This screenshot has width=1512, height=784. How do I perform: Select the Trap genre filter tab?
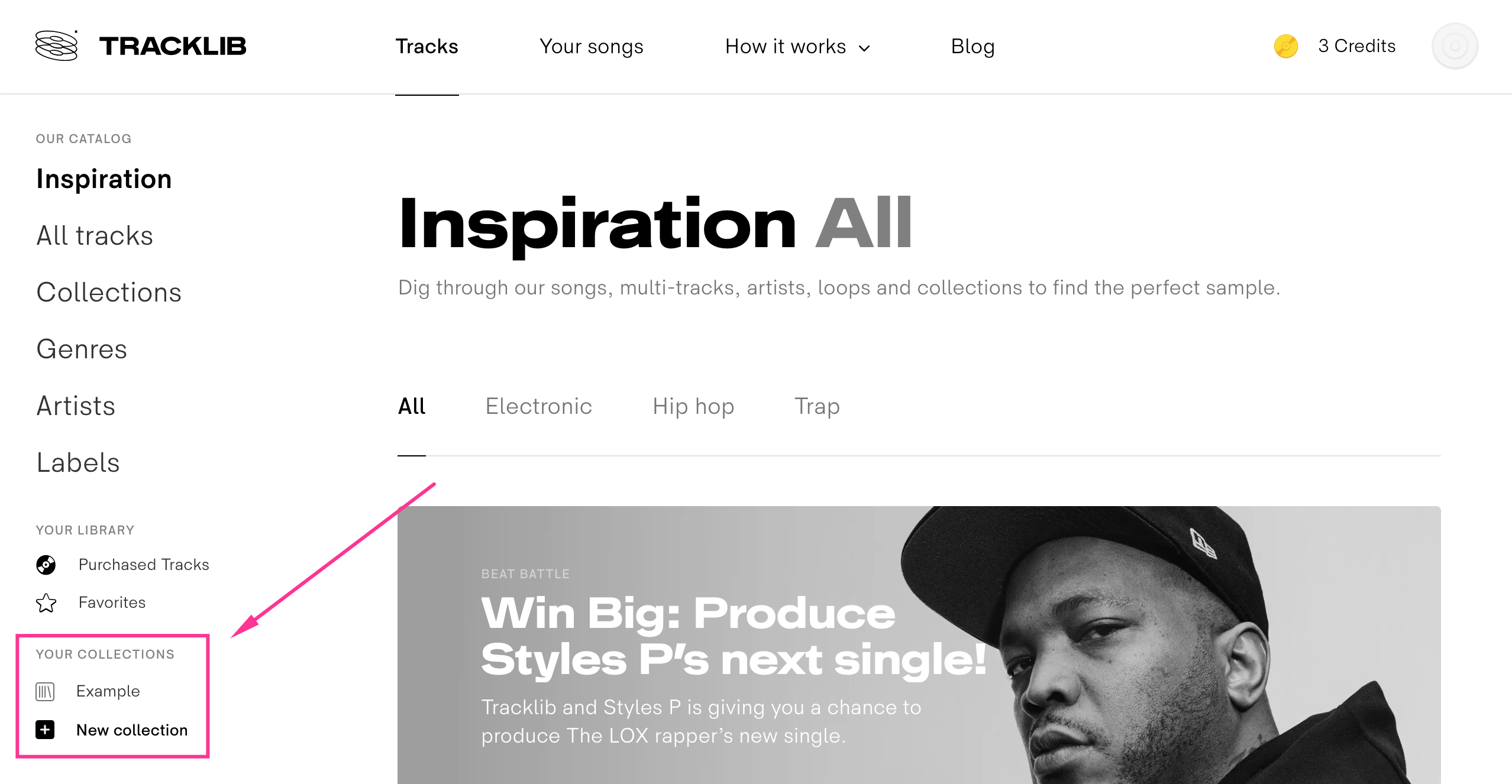819,406
